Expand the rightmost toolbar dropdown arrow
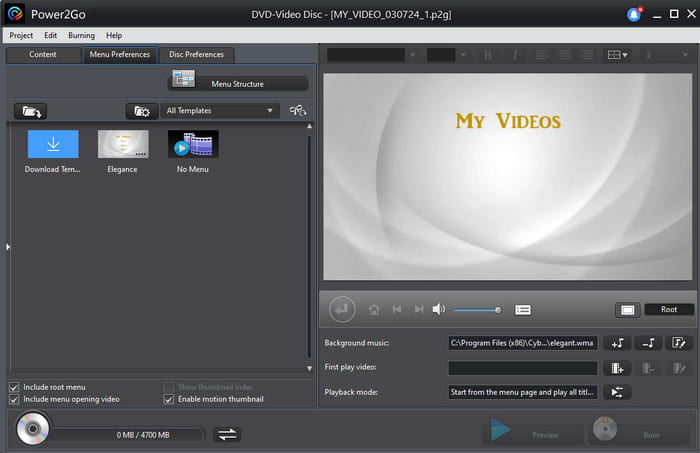700x453 pixels. 685,55
